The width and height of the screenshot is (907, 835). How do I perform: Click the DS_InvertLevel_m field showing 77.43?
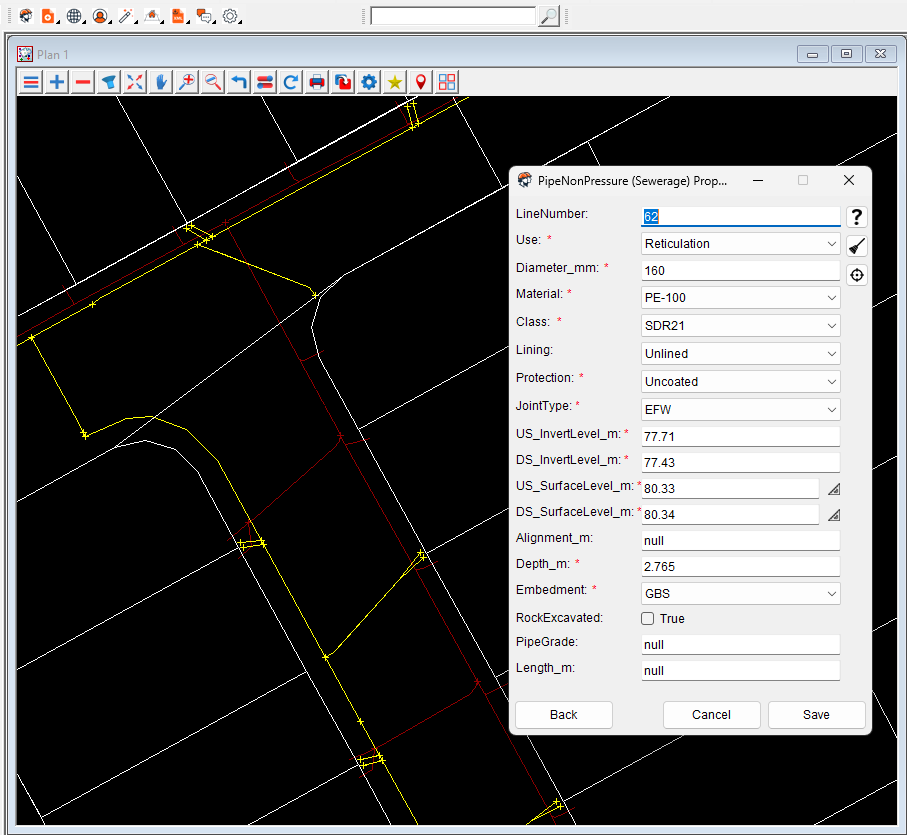coord(740,463)
